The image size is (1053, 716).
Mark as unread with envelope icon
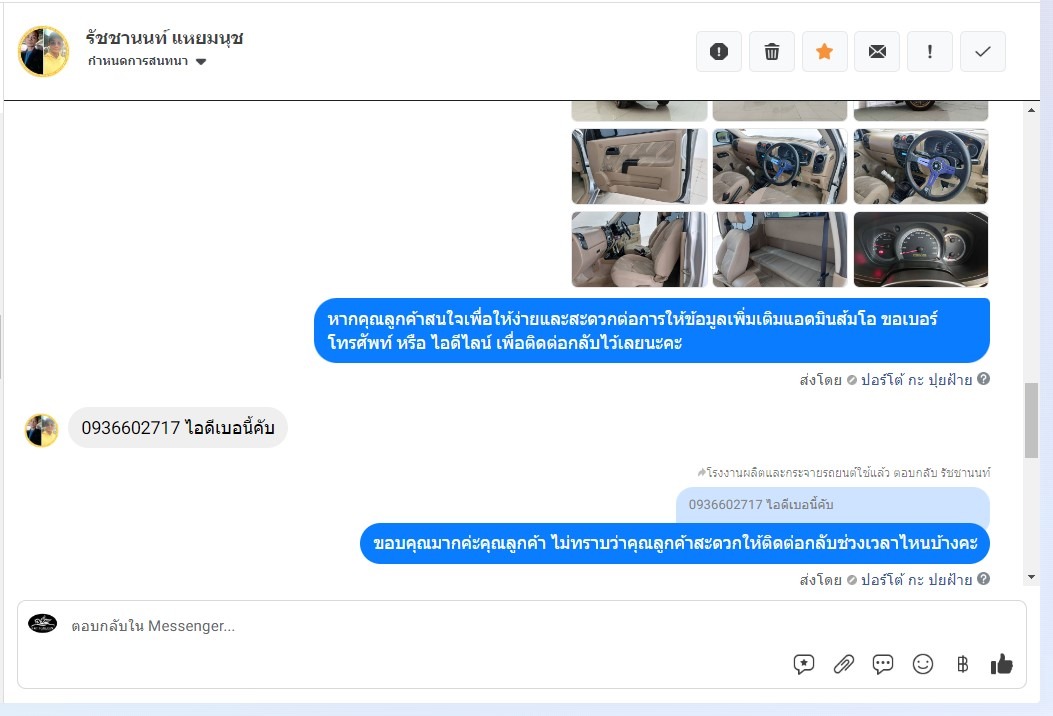[877, 51]
